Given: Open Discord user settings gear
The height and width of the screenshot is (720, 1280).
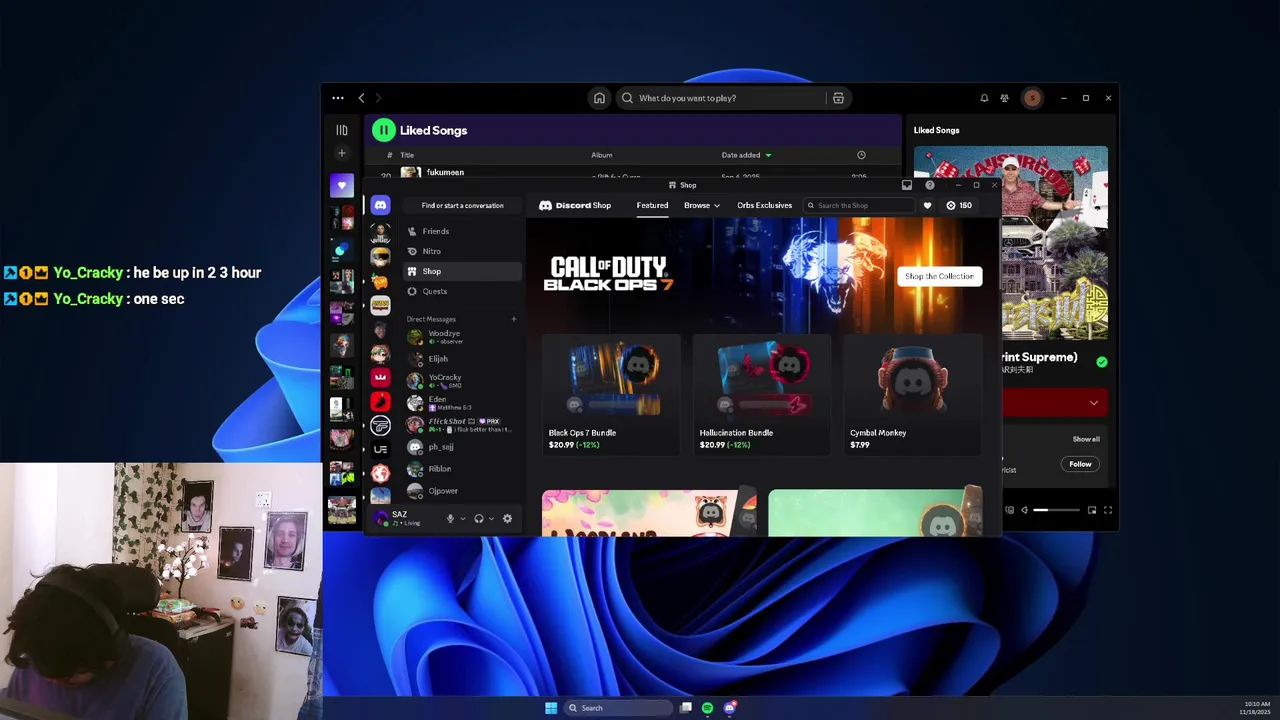Looking at the screenshot, I should [507, 518].
